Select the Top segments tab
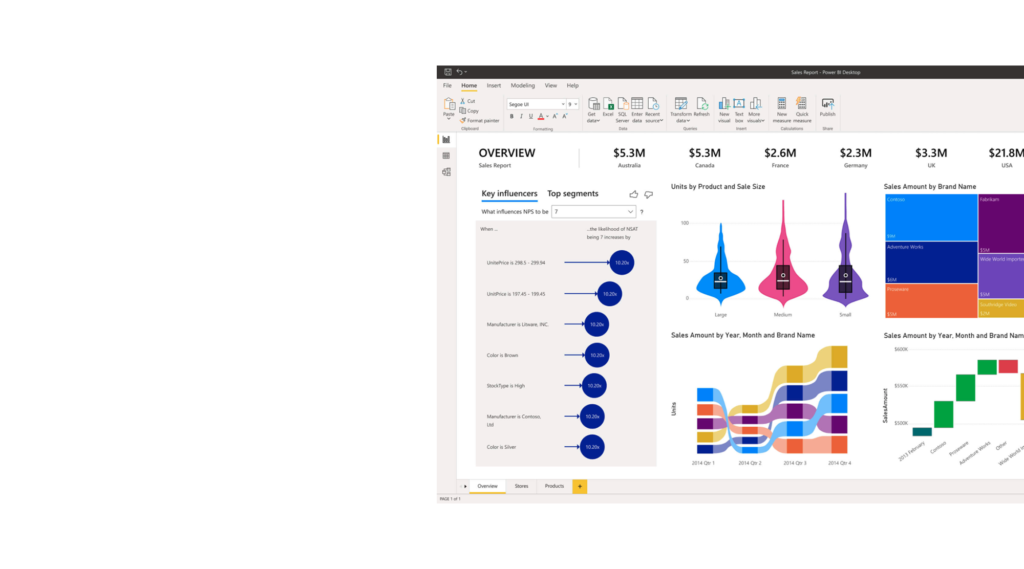The height and width of the screenshot is (569, 1024). tap(573, 193)
